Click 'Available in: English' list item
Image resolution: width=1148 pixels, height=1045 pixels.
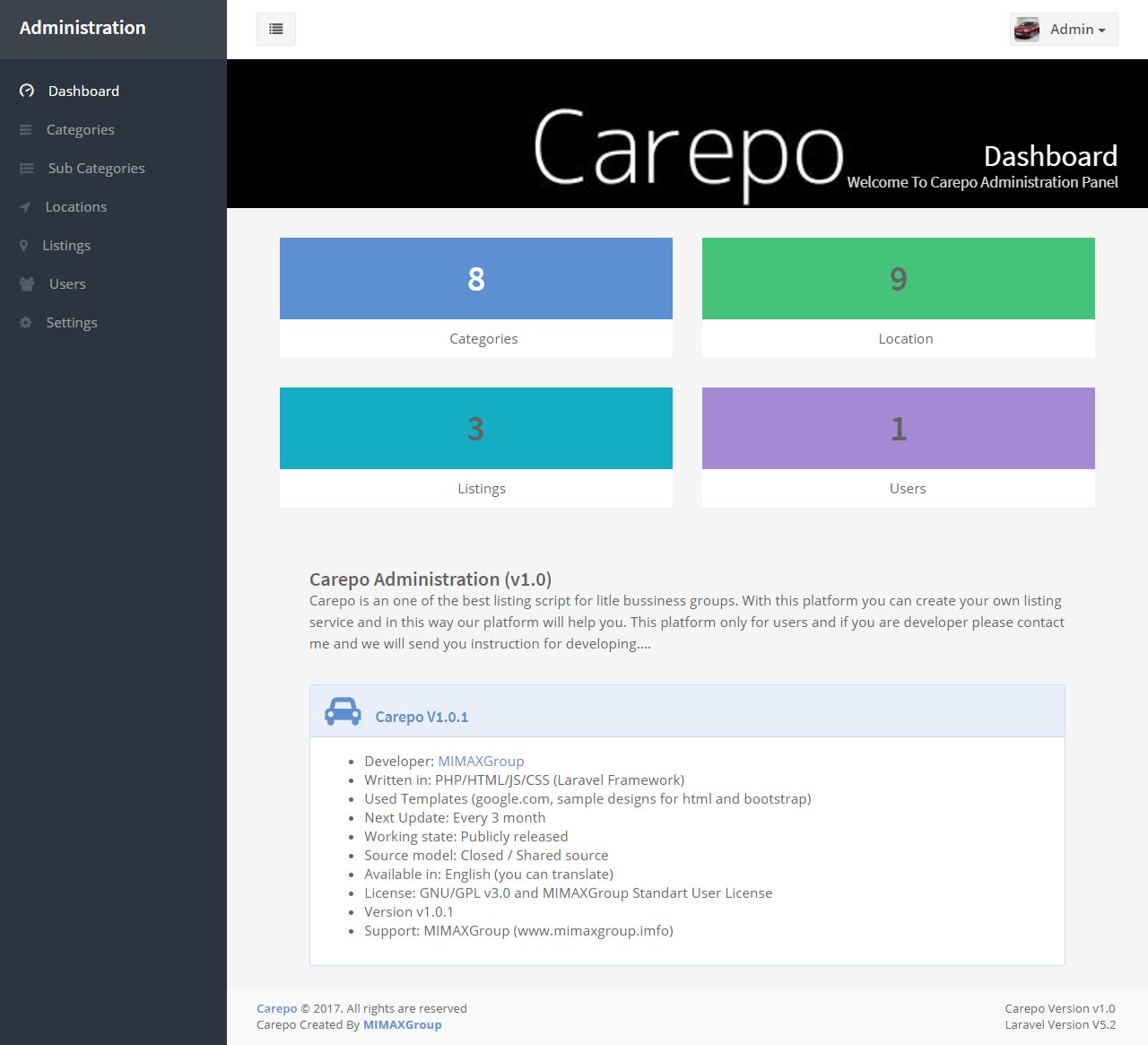click(x=489, y=874)
